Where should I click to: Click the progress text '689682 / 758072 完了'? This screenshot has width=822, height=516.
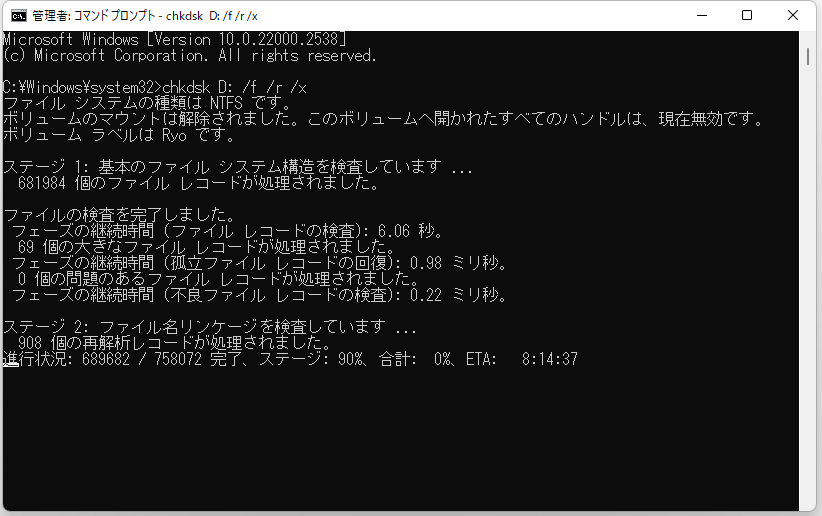tap(162, 359)
